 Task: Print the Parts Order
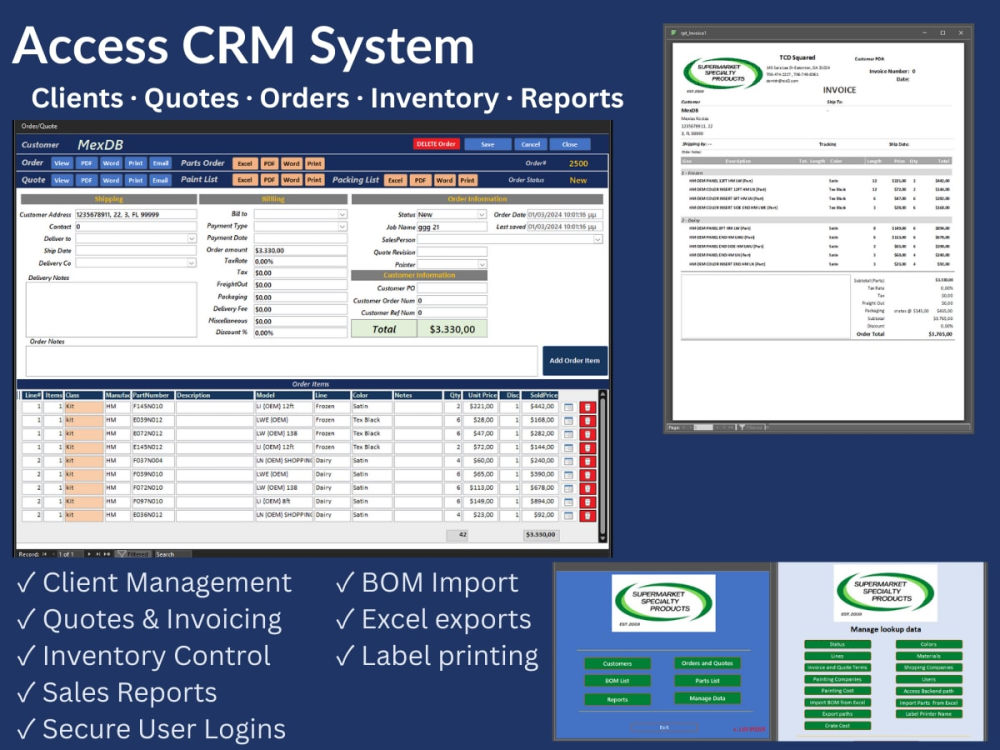[314, 164]
